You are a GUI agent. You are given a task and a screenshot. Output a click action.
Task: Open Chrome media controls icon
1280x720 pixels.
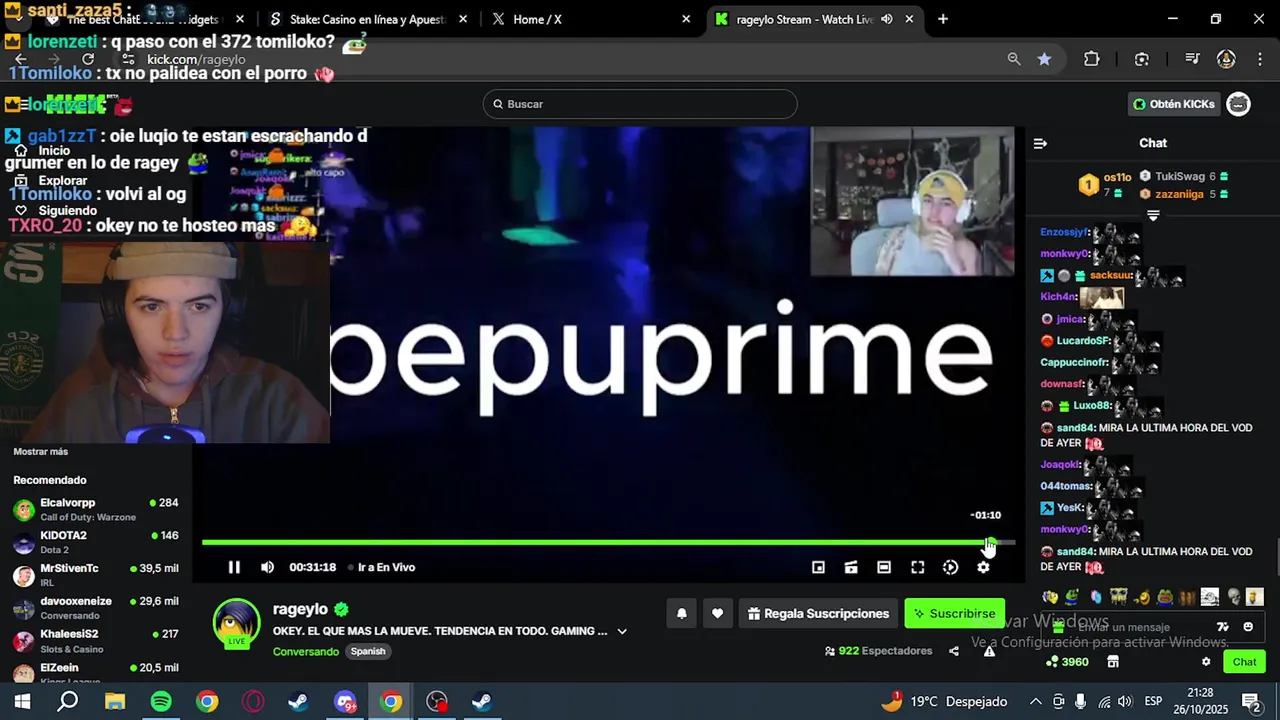[x=1192, y=59]
